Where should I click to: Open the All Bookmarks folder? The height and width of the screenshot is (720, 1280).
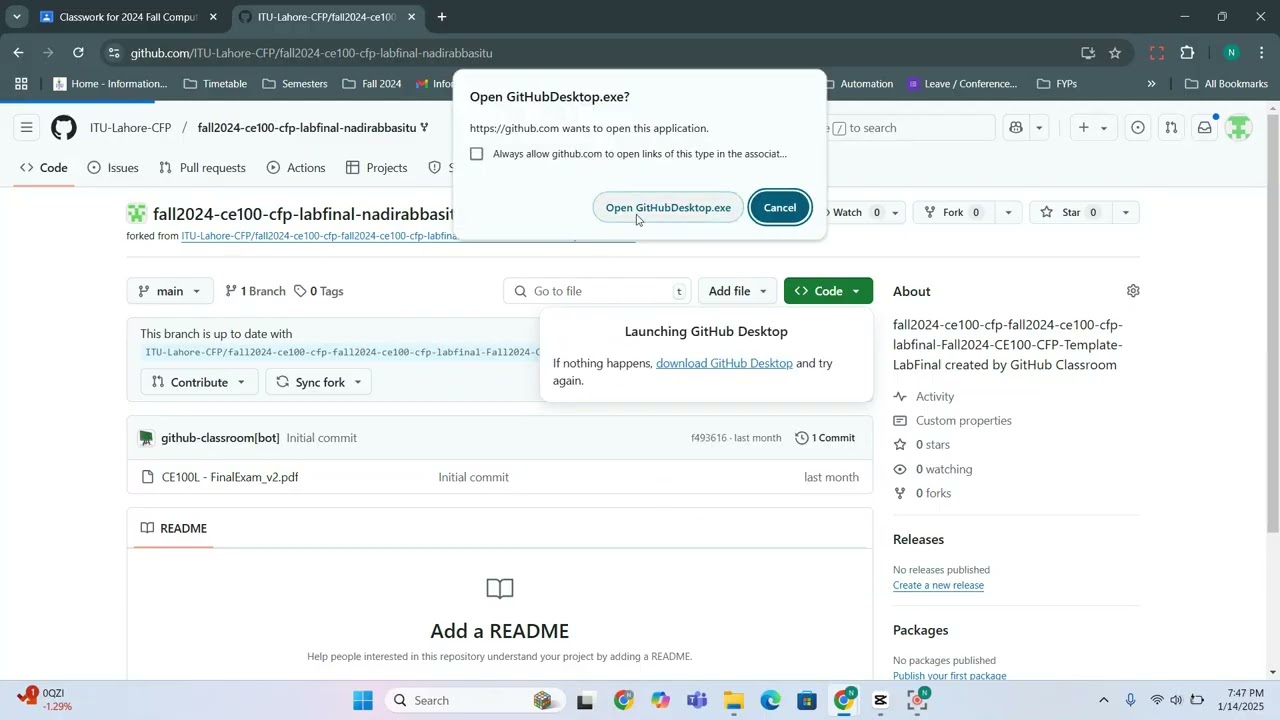click(x=1226, y=84)
